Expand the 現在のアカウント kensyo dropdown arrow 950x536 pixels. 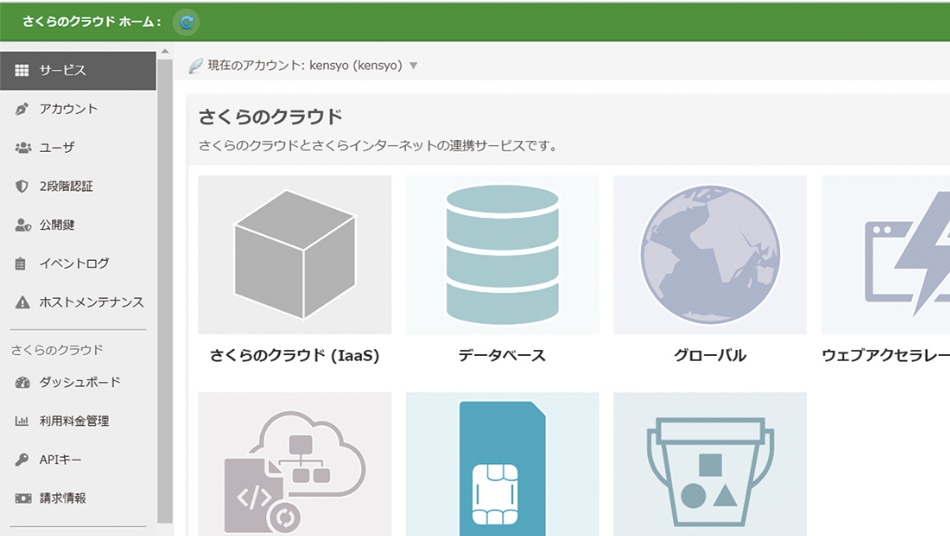[413, 65]
